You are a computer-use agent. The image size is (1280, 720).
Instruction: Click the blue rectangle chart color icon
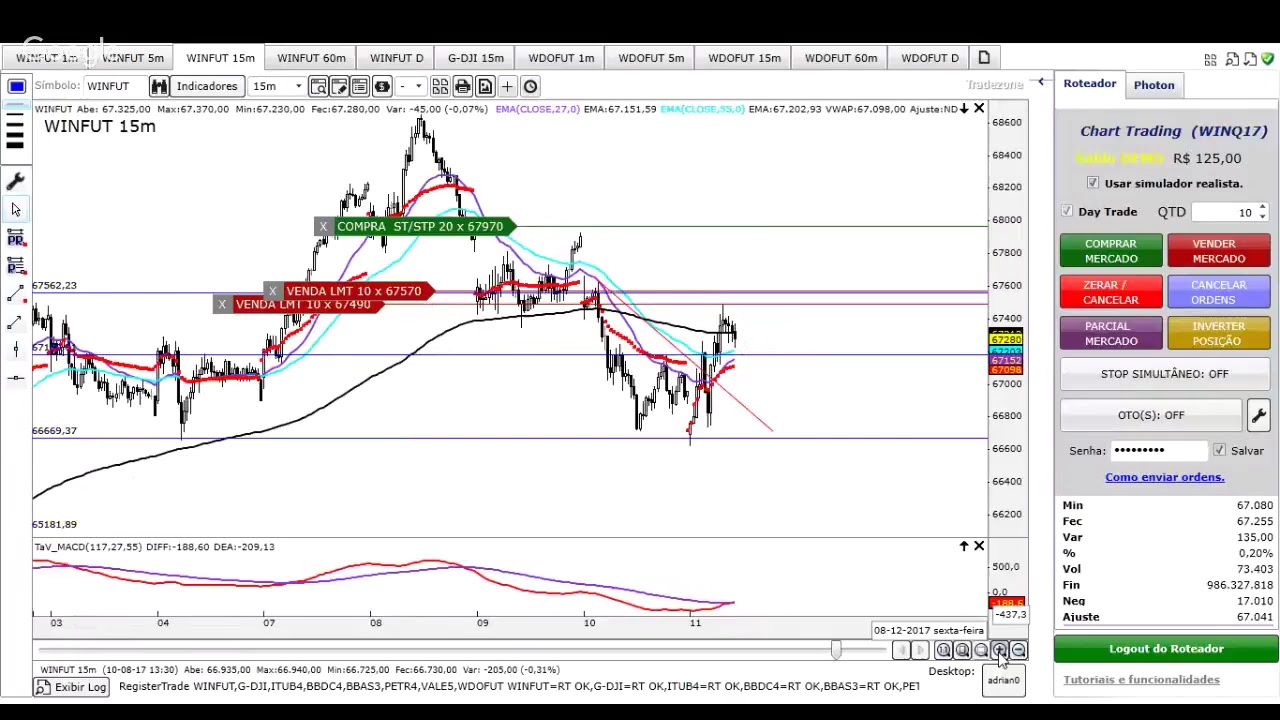tap(16, 86)
